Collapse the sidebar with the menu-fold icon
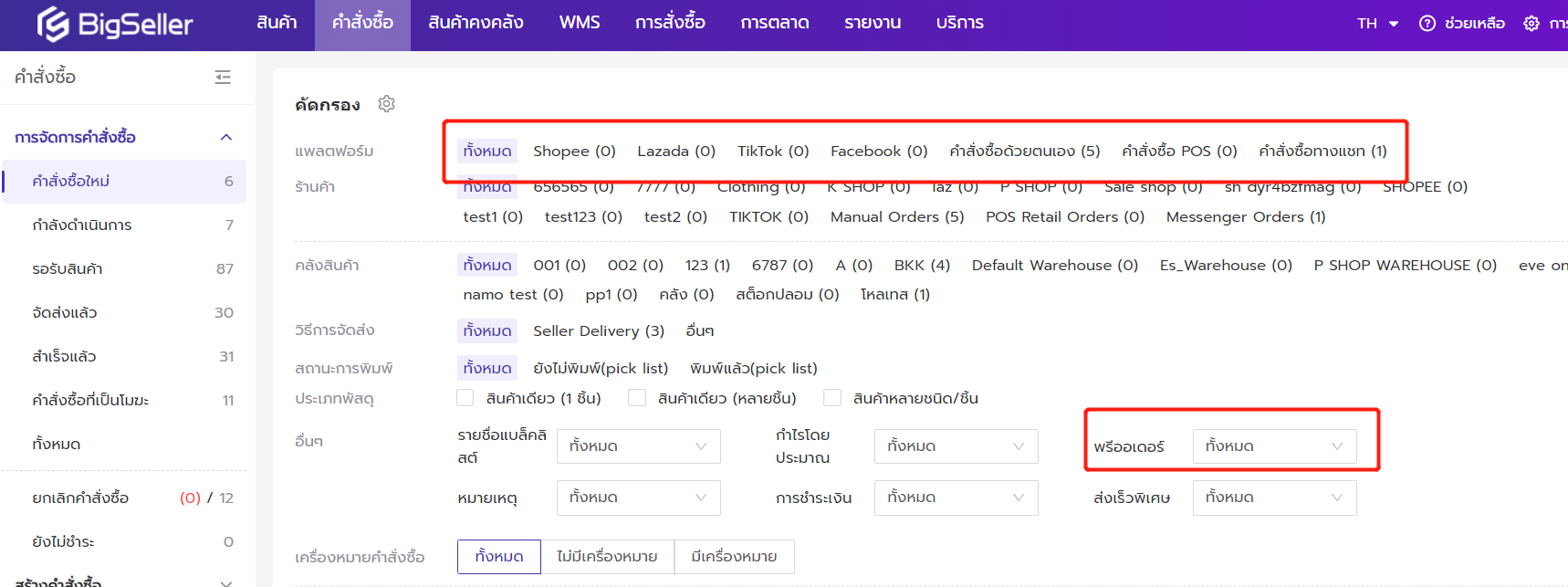 point(223,78)
